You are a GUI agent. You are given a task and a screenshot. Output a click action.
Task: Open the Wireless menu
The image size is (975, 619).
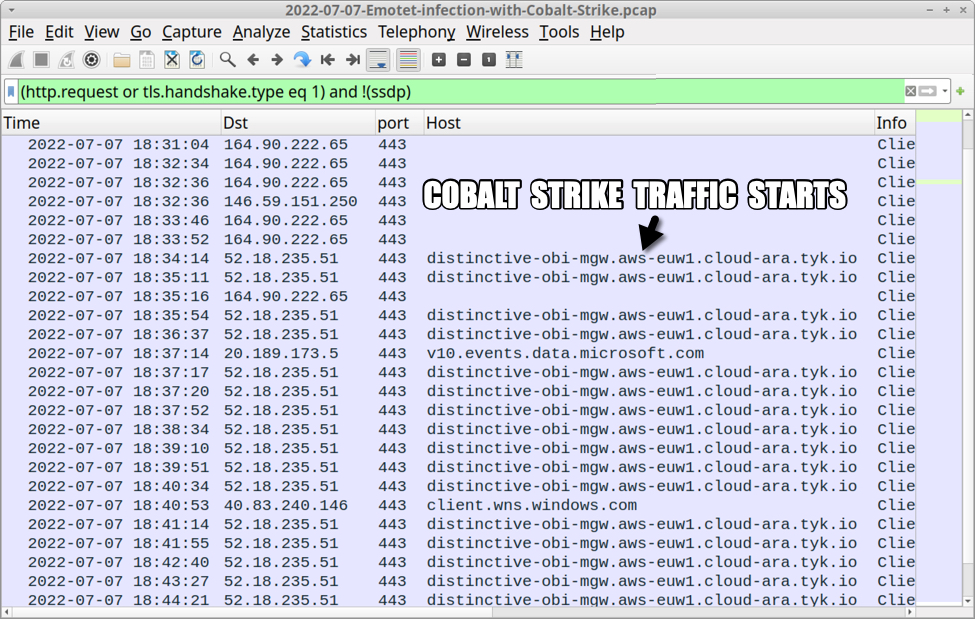click(x=497, y=32)
